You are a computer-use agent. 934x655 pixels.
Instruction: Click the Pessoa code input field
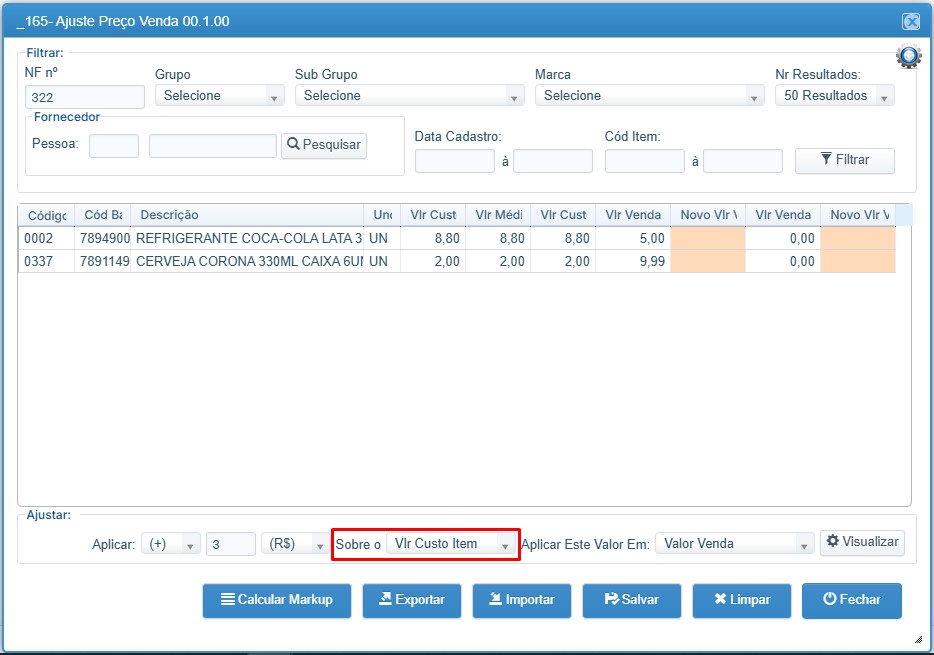coord(114,146)
